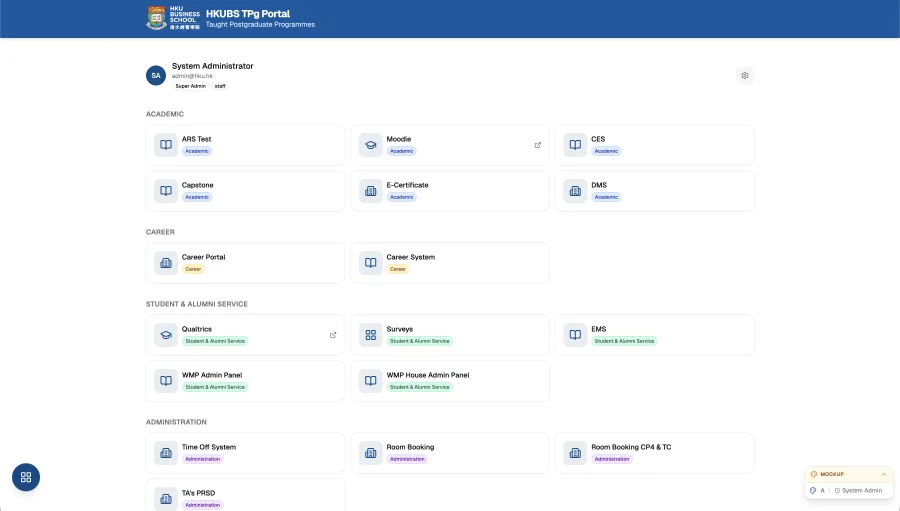Click the Career tag under Career Portal
The image size is (900, 511).
(193, 269)
